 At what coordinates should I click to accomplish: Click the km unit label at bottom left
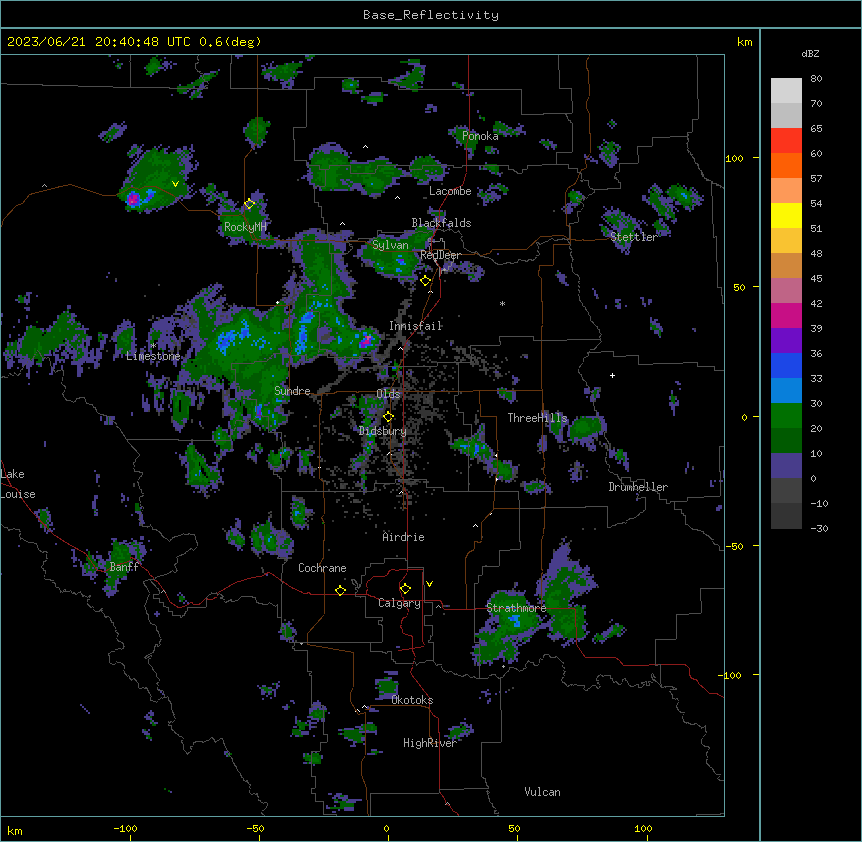(15, 831)
